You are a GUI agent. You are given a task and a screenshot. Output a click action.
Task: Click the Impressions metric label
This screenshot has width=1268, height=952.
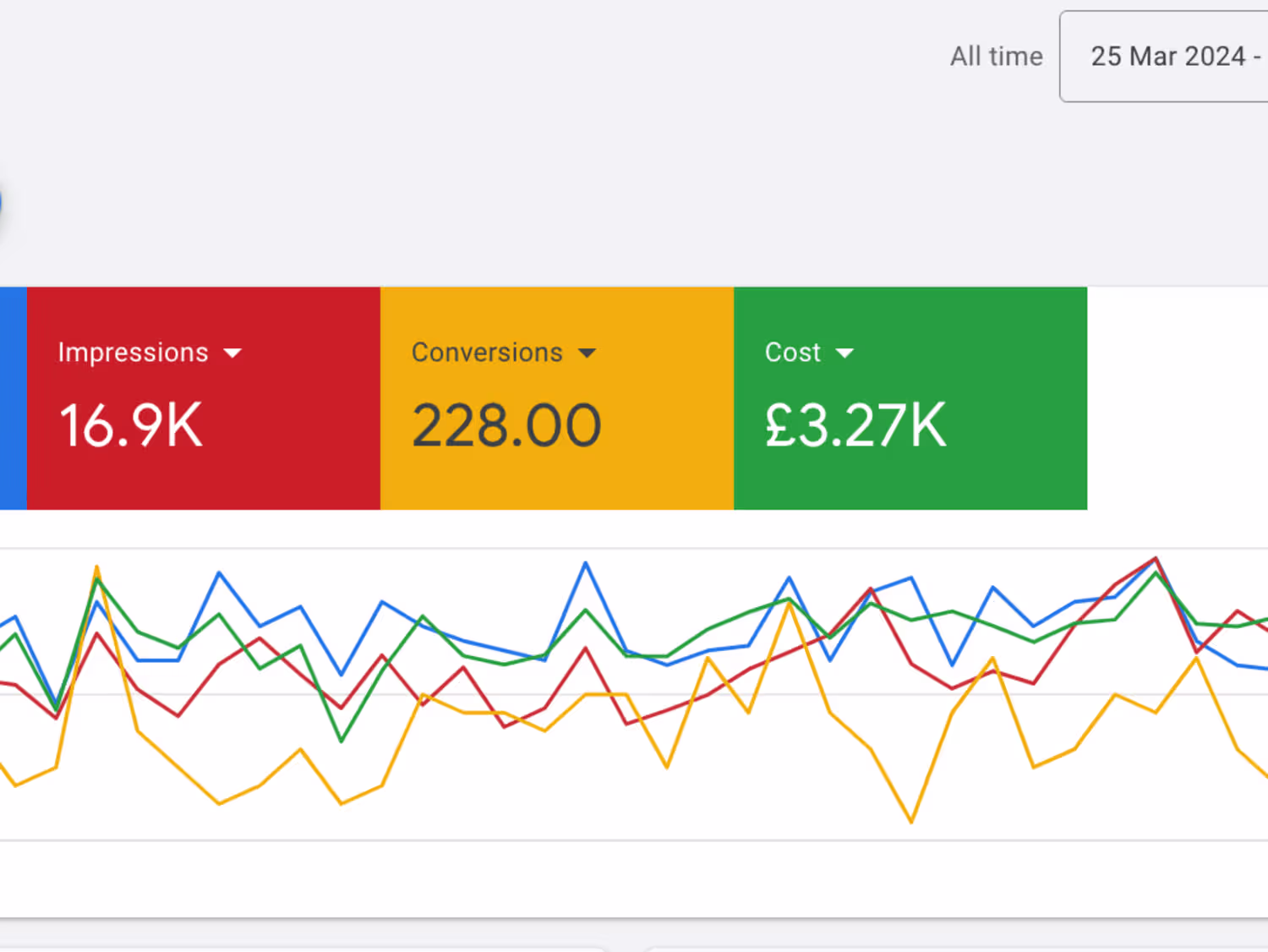click(x=133, y=353)
